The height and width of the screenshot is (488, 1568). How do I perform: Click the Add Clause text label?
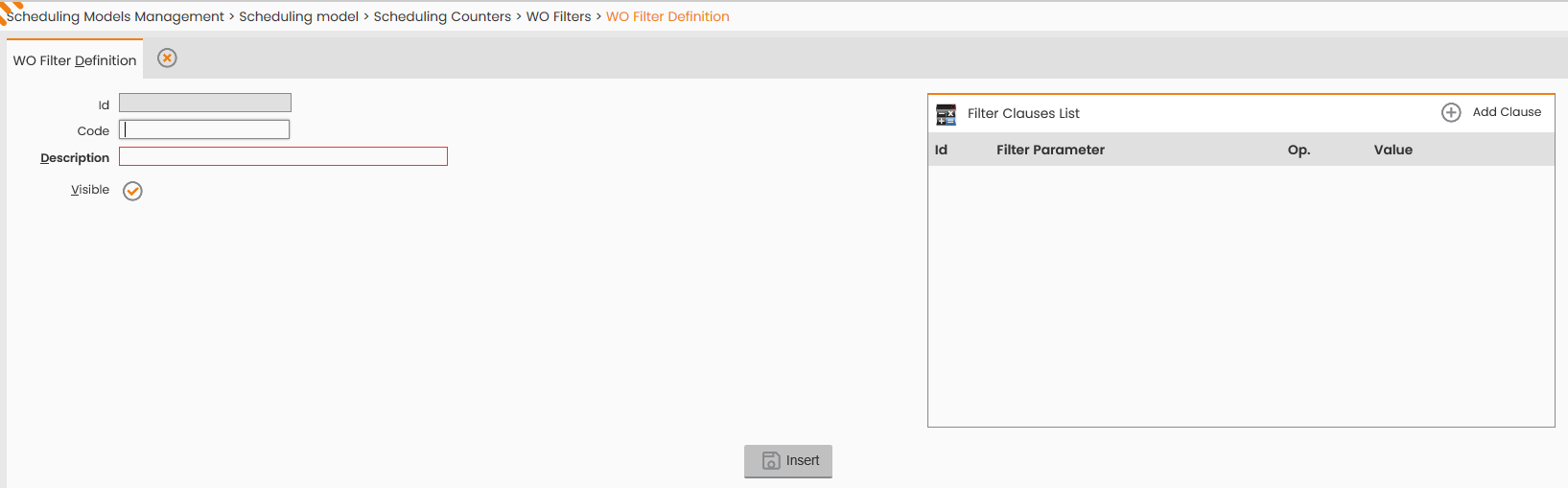(x=1507, y=112)
